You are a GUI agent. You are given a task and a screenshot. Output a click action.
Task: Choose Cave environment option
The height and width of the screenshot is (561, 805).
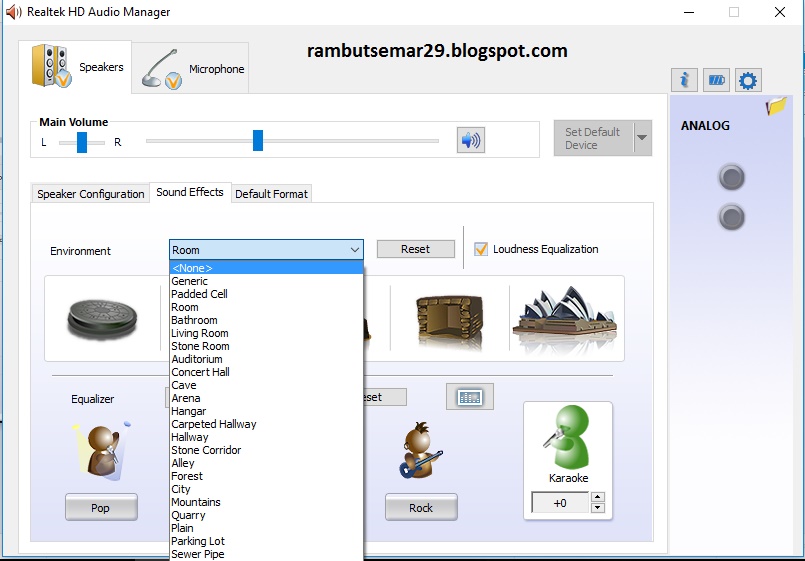pos(266,385)
